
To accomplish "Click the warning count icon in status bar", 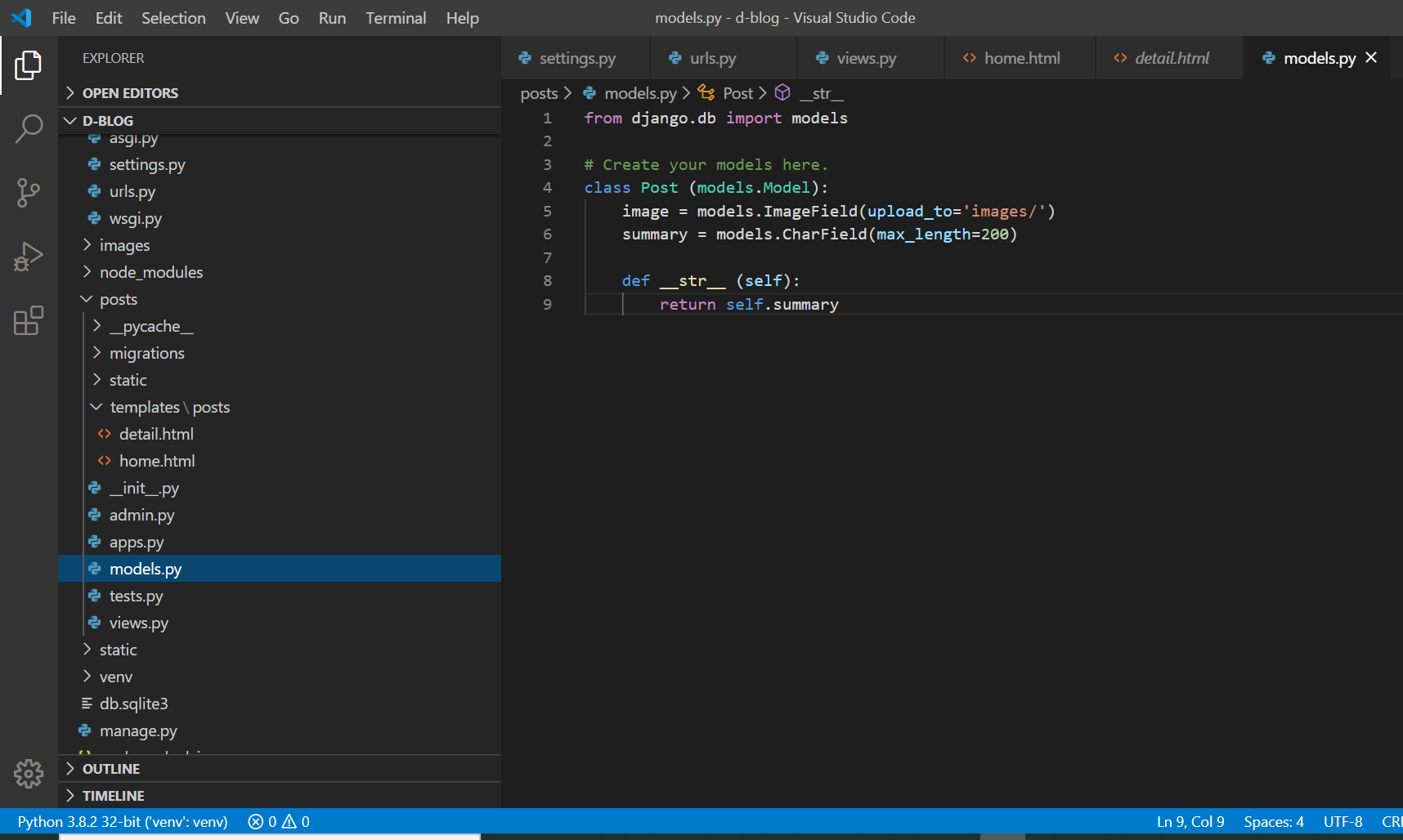I will pos(289,821).
